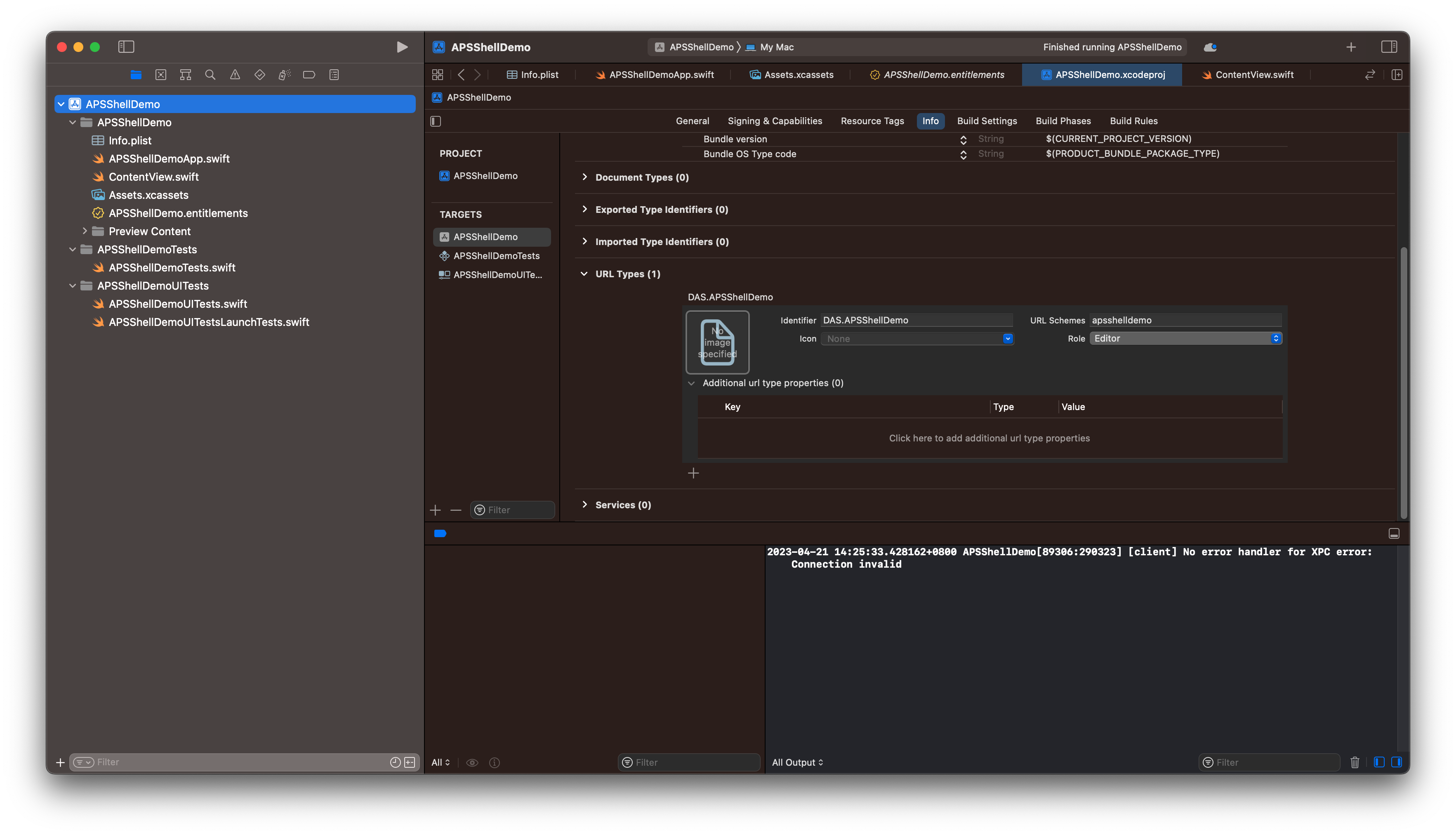Open the Breakpoint navigator icon
This screenshot has height=835, width=1456.
pos(309,75)
